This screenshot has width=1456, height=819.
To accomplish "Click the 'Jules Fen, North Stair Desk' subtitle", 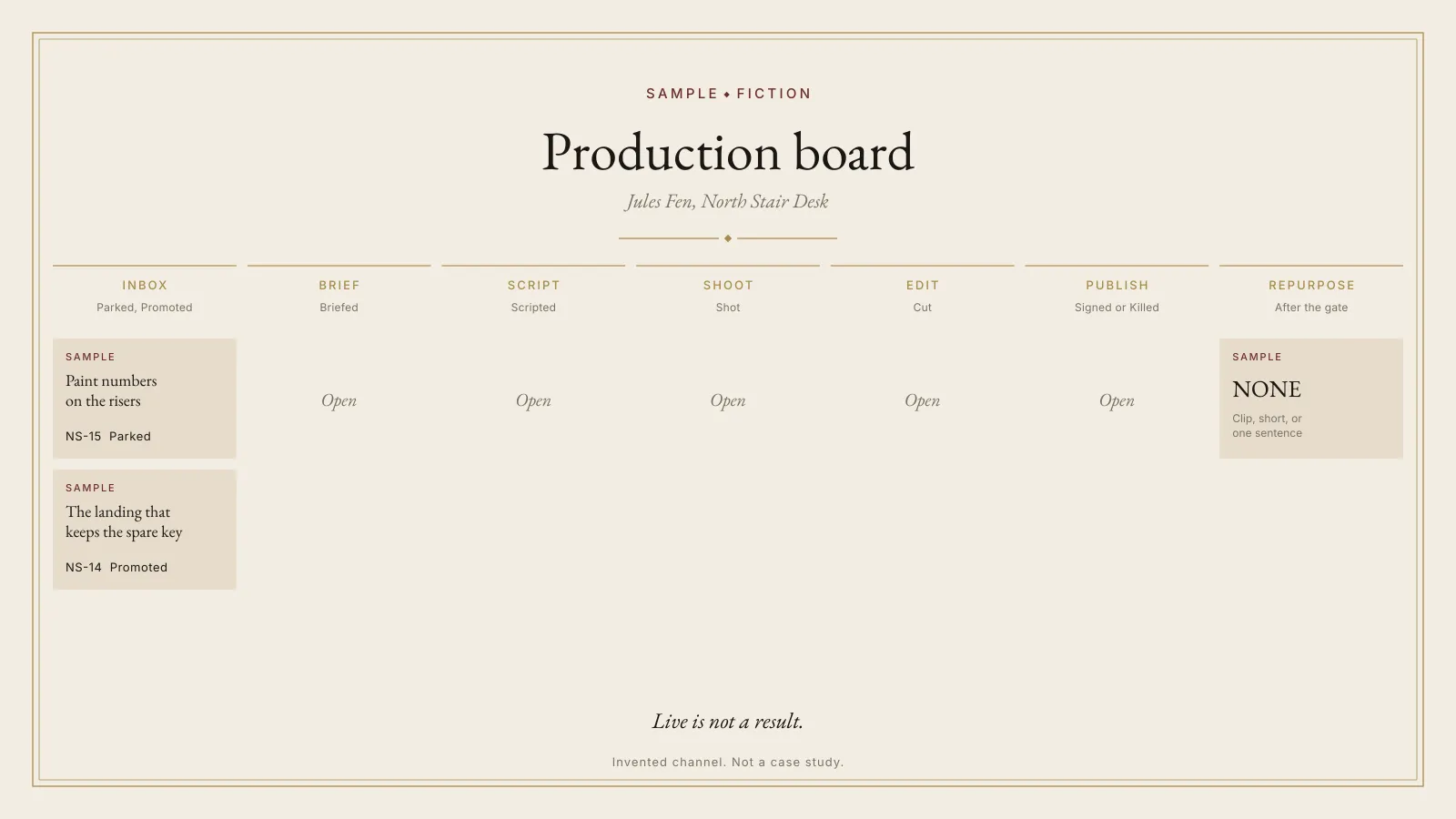I will point(727,202).
